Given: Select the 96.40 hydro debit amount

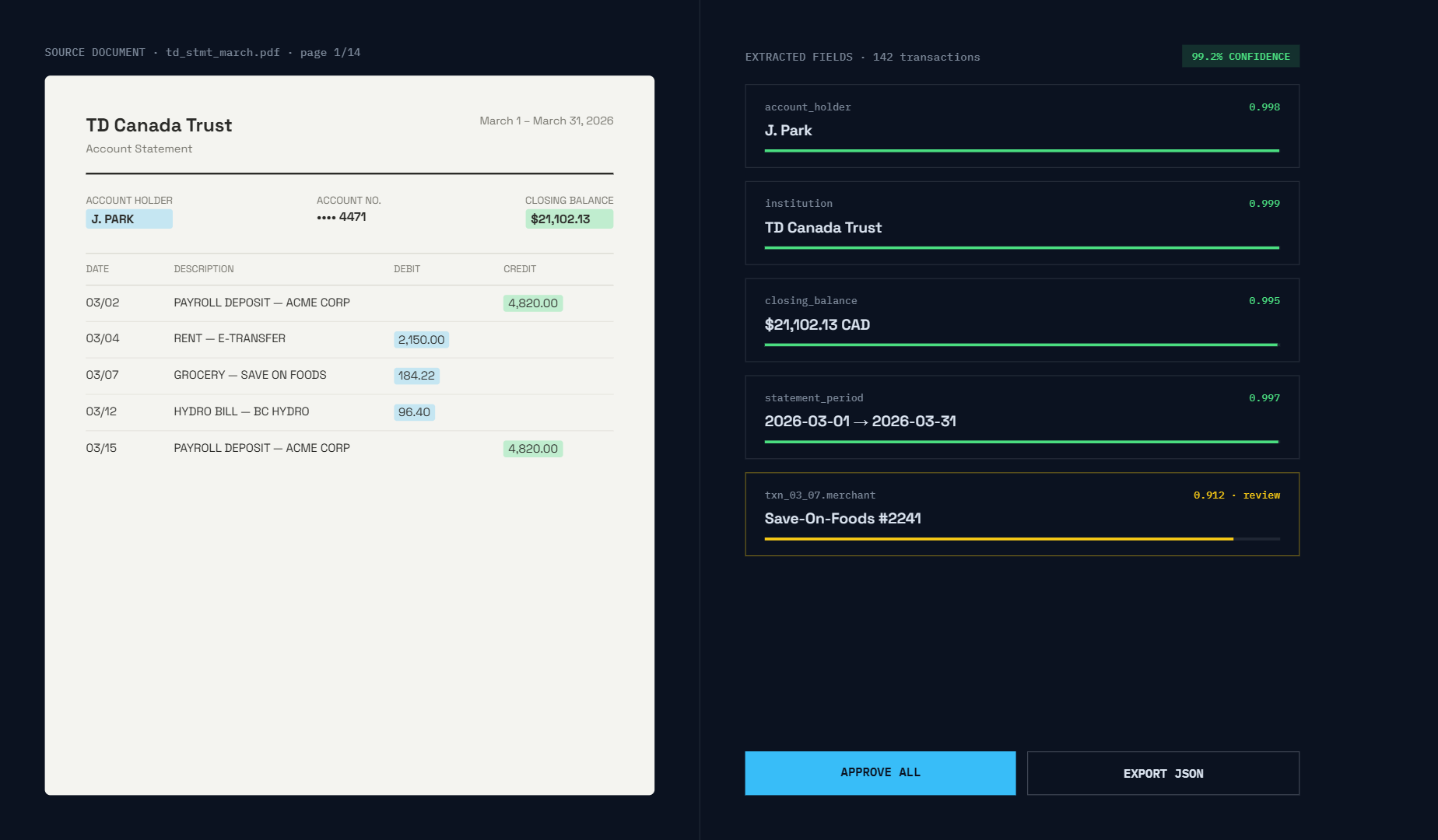Looking at the screenshot, I should (414, 412).
